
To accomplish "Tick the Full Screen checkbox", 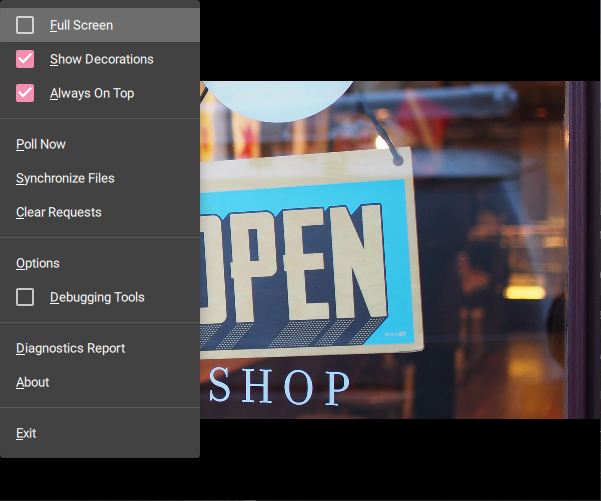I will tap(25, 25).
